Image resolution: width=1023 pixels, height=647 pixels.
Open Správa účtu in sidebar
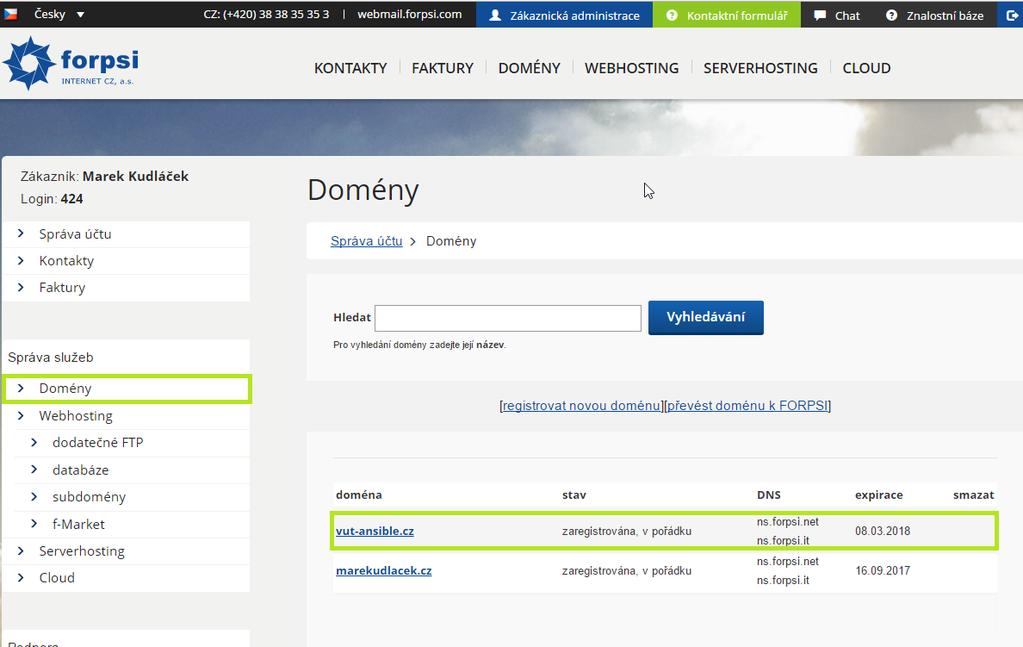coord(75,234)
